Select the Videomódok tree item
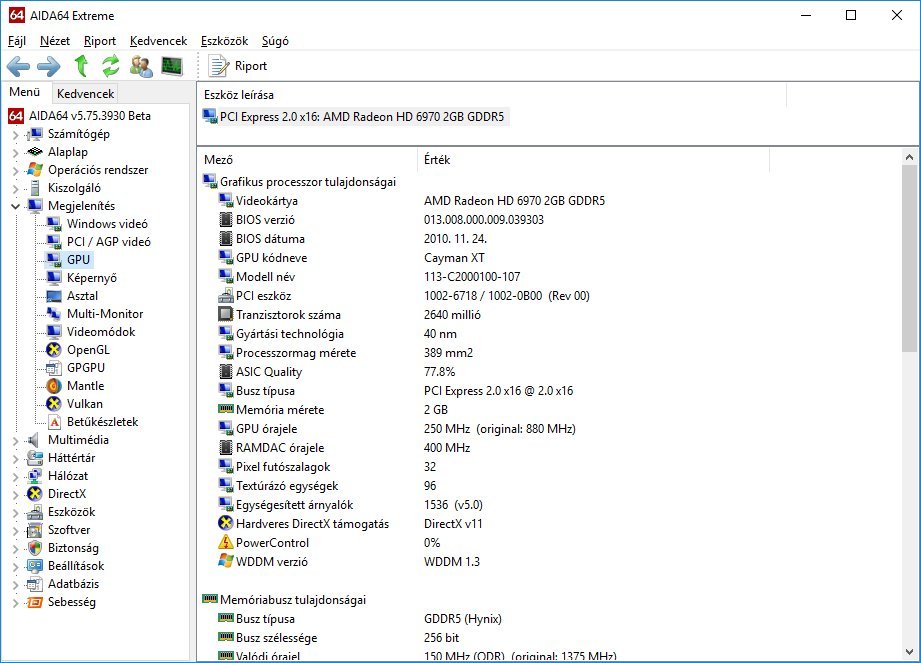The image size is (921, 663). 100,332
